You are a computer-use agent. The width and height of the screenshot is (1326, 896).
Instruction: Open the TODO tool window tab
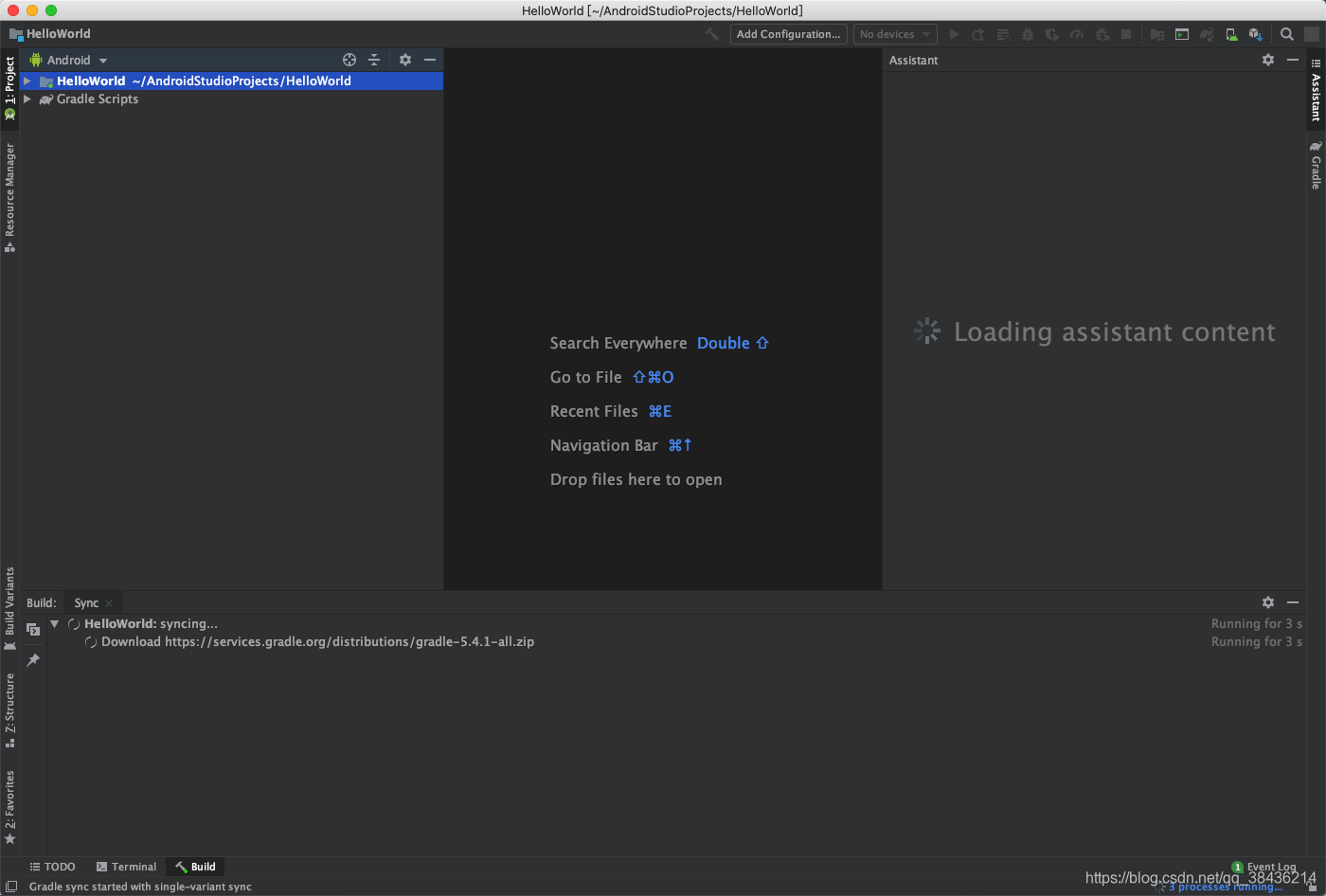52,867
